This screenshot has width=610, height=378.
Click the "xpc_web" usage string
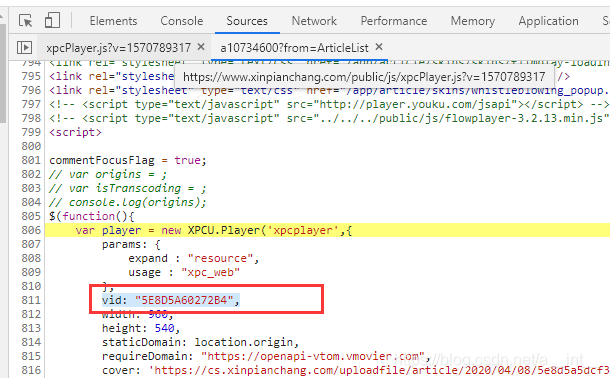point(210,272)
